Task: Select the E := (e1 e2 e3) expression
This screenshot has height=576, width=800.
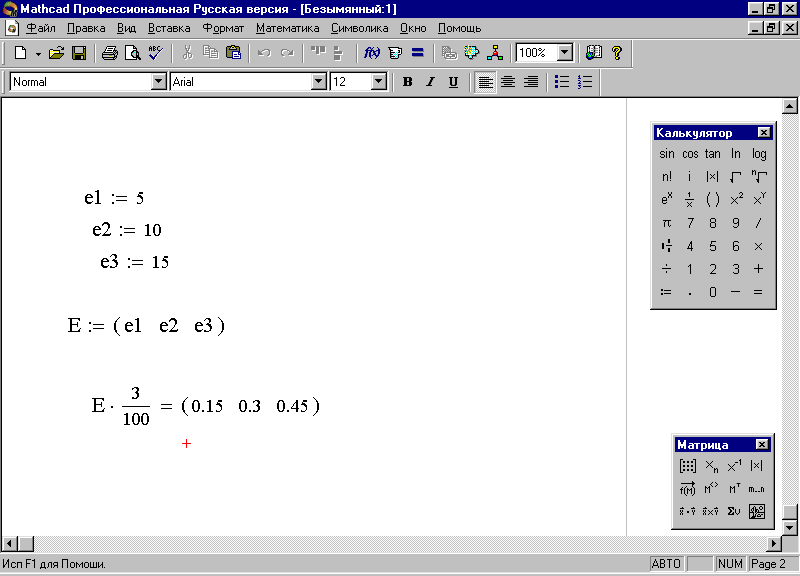Action: tap(146, 325)
